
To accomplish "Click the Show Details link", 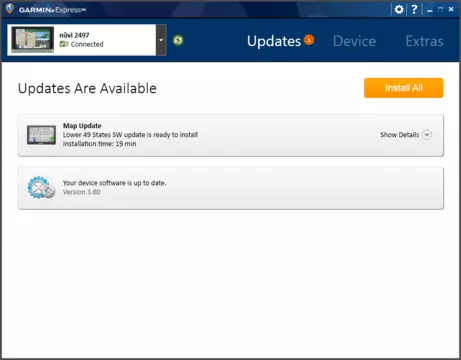I will click(399, 135).
